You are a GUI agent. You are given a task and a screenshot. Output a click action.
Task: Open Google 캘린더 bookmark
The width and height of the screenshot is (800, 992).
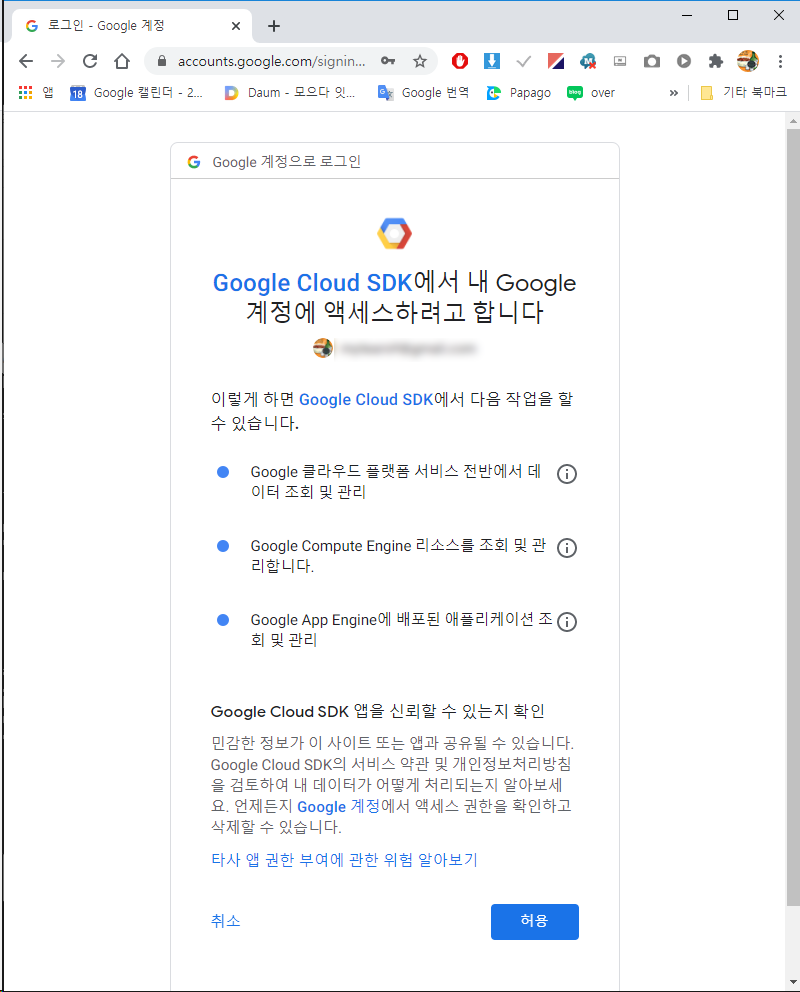pyautogui.click(x=137, y=93)
